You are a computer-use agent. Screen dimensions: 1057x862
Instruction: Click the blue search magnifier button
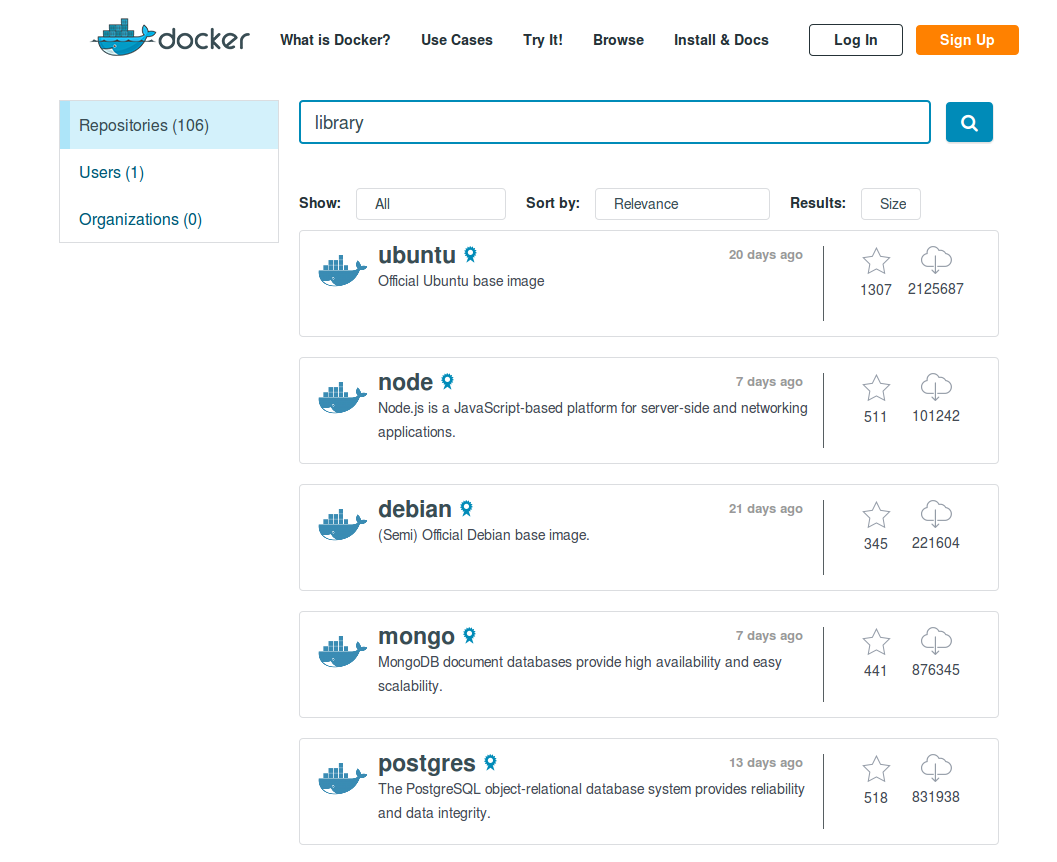point(969,122)
